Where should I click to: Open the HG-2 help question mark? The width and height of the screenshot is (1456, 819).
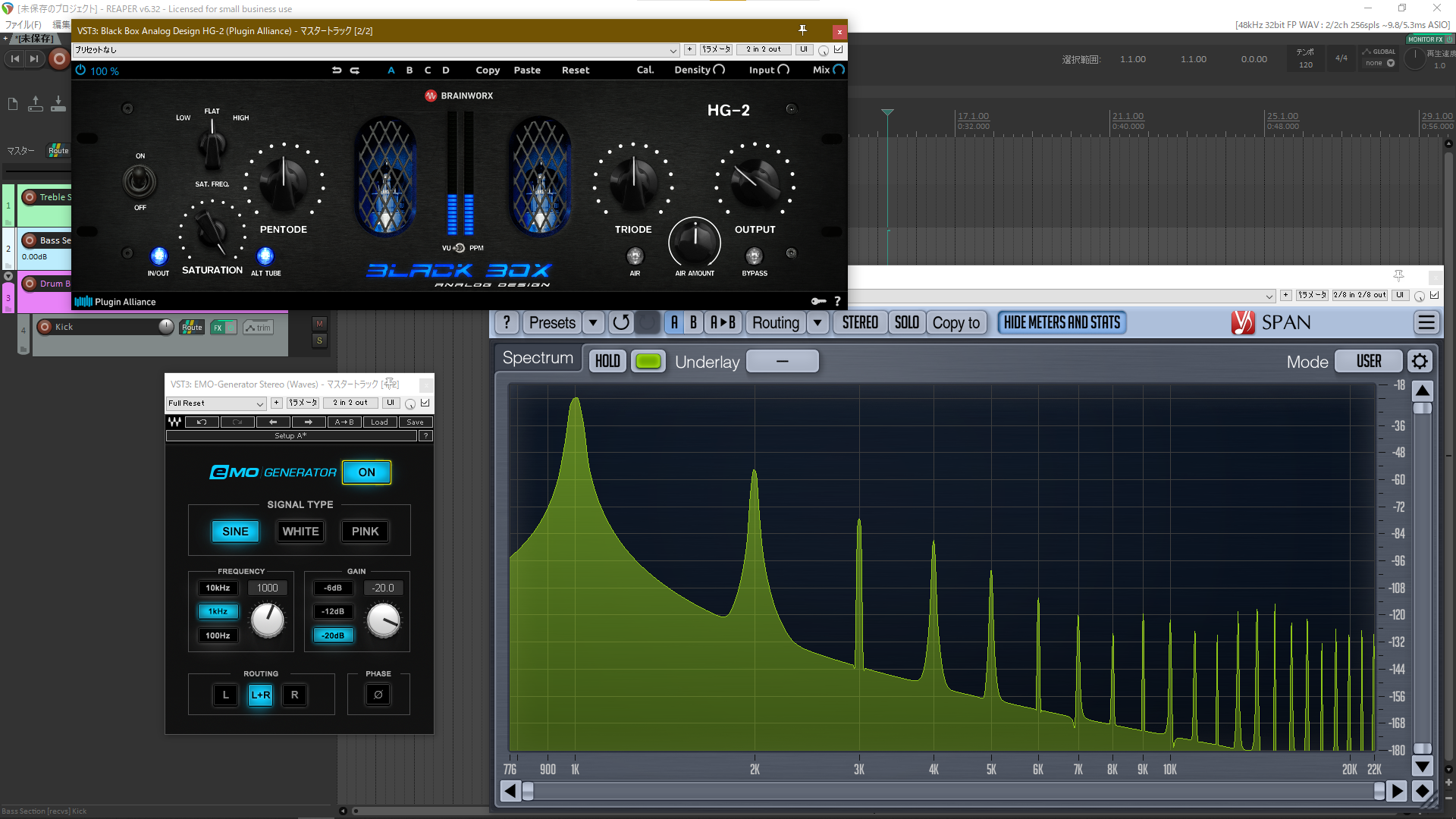point(837,301)
